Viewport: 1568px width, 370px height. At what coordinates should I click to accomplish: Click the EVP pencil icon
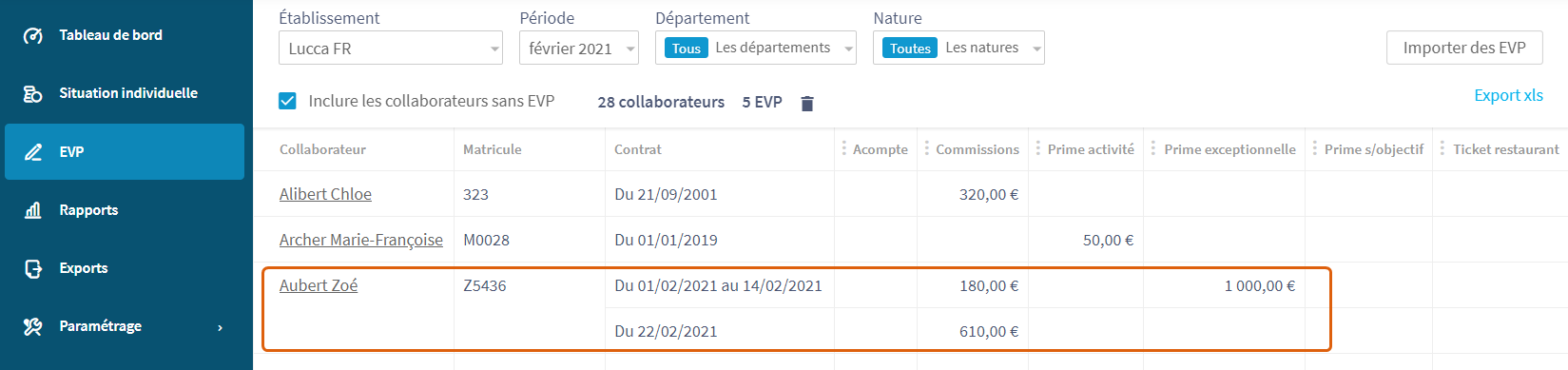[33, 152]
